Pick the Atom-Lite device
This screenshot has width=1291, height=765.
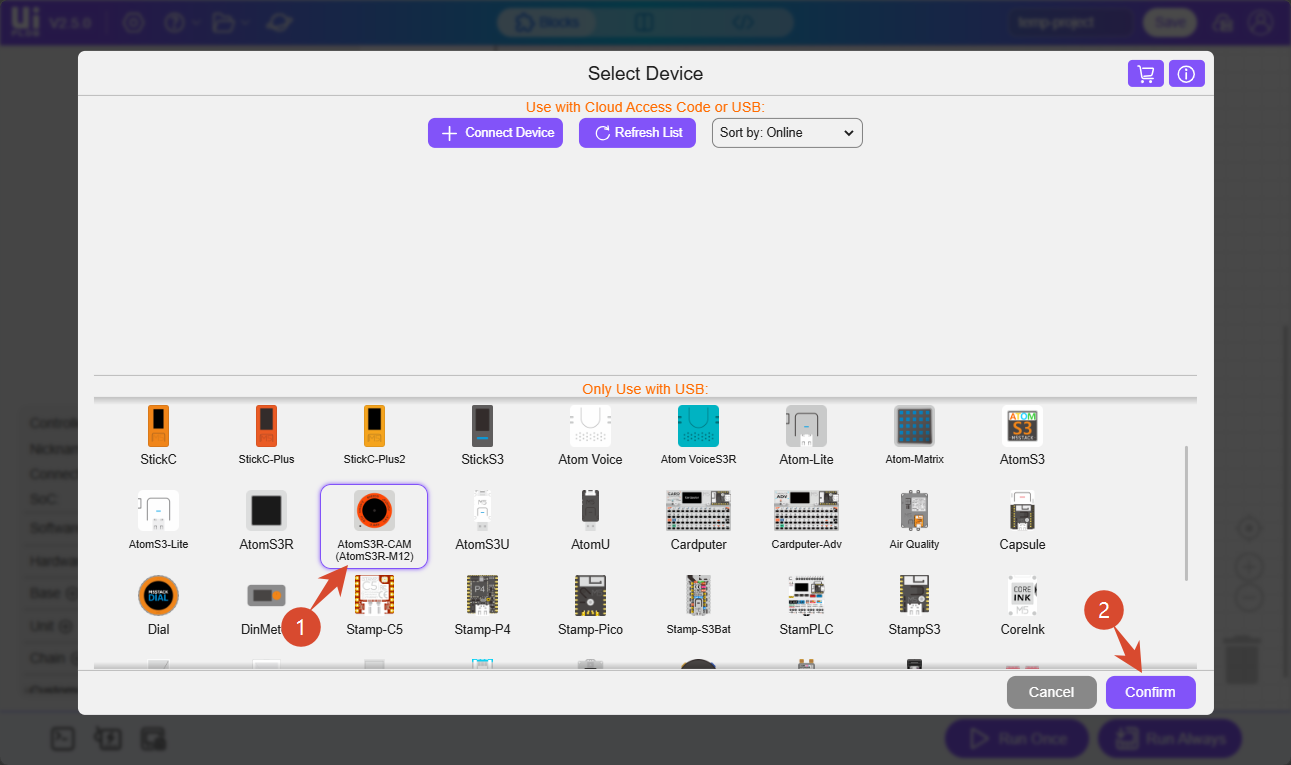pyautogui.click(x=806, y=426)
